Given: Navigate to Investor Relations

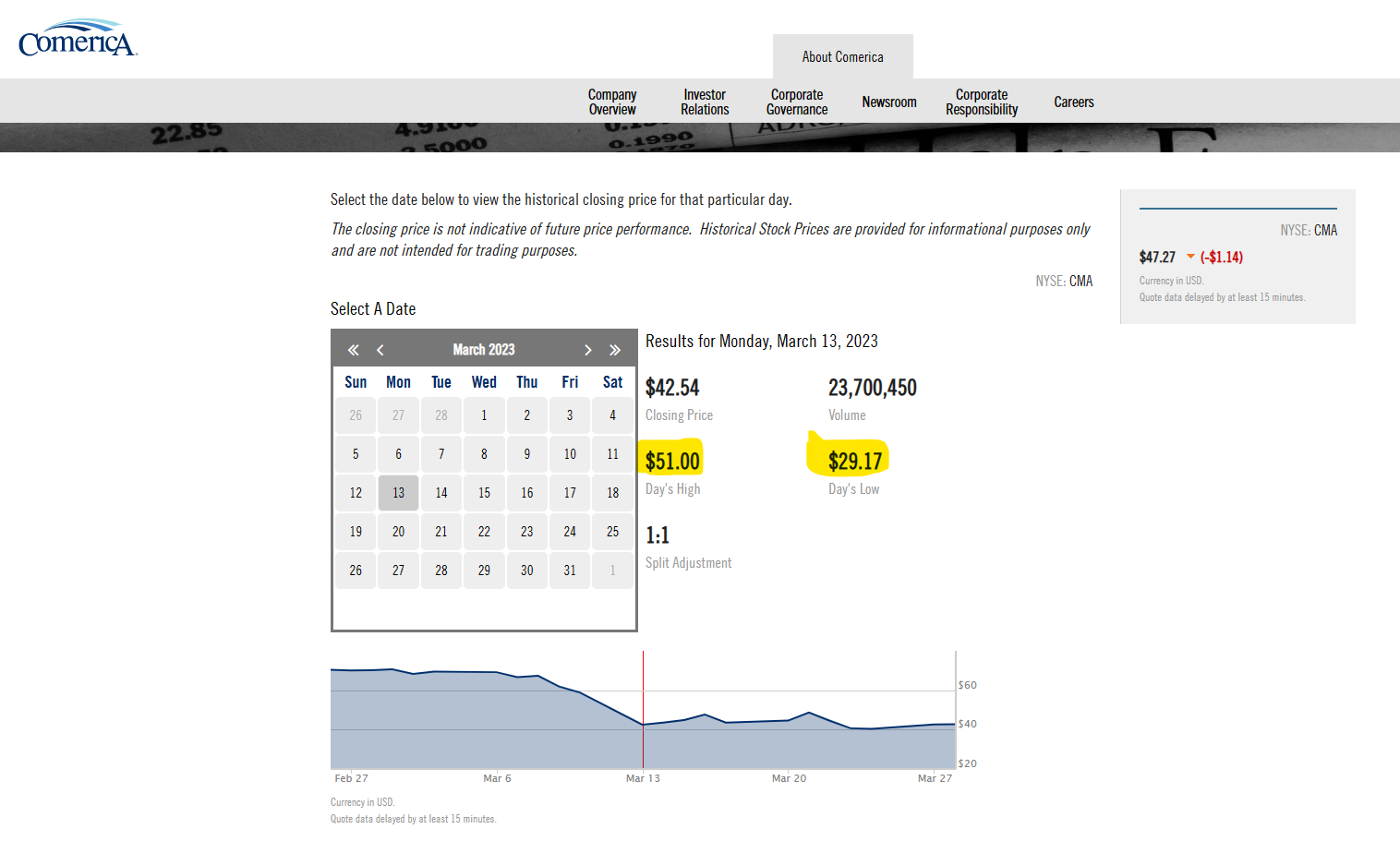Looking at the screenshot, I should click(705, 102).
